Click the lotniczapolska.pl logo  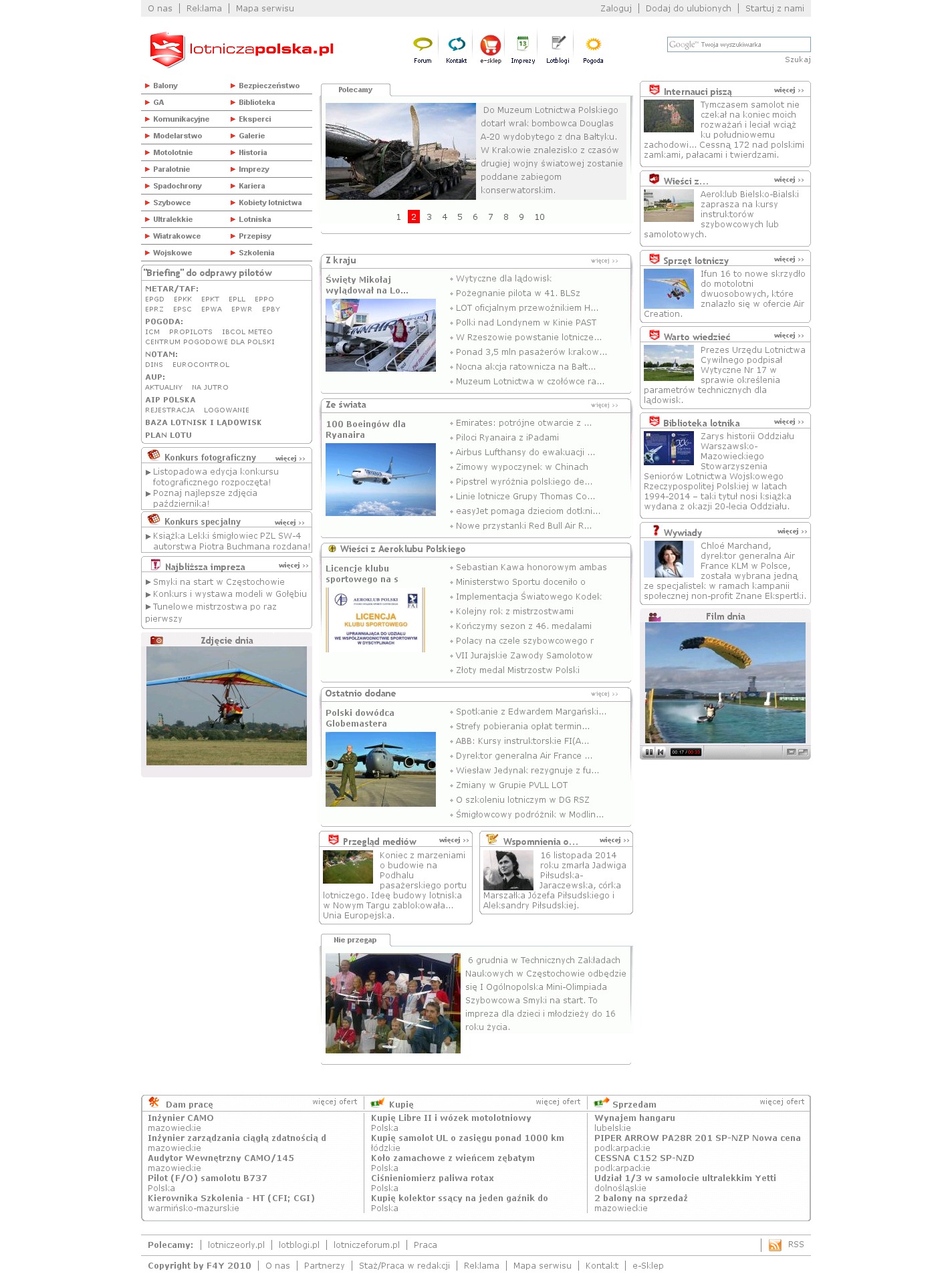[x=242, y=49]
